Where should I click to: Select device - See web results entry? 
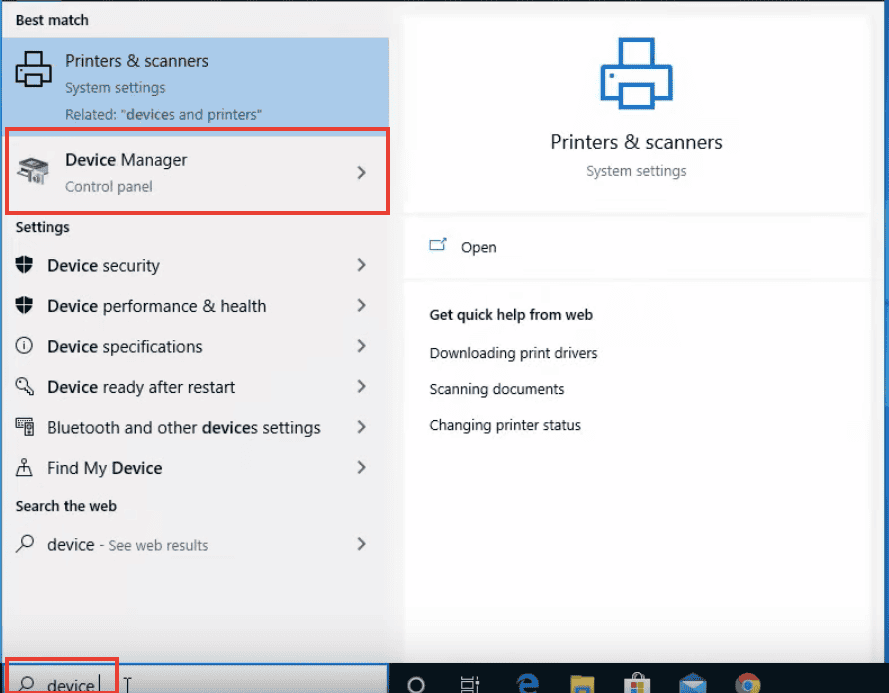196,545
